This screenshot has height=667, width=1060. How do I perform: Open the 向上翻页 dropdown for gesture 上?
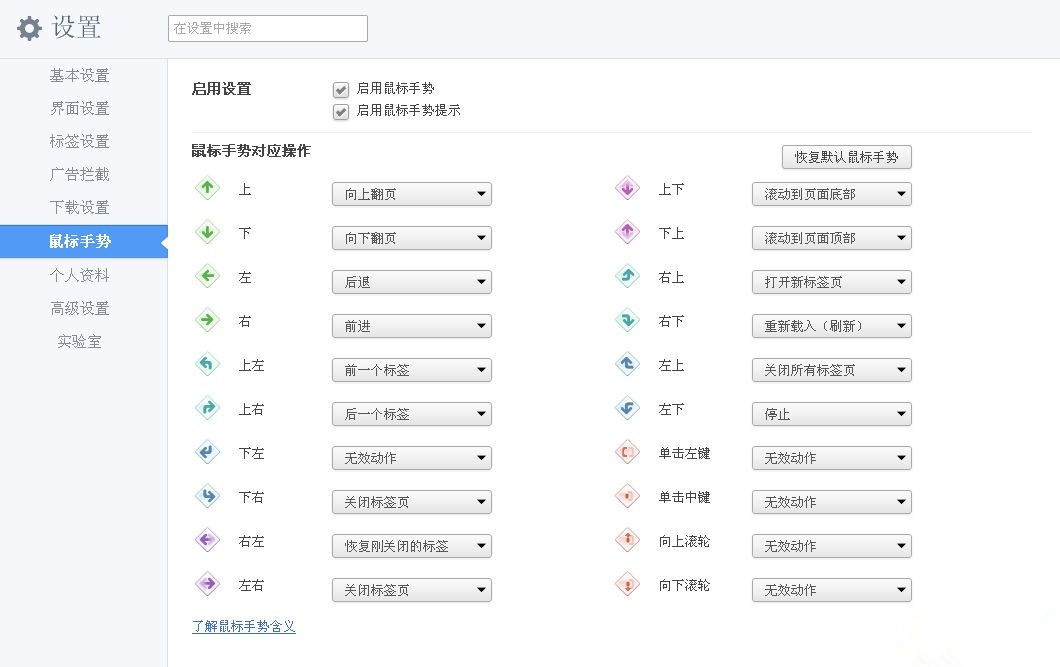(411, 193)
